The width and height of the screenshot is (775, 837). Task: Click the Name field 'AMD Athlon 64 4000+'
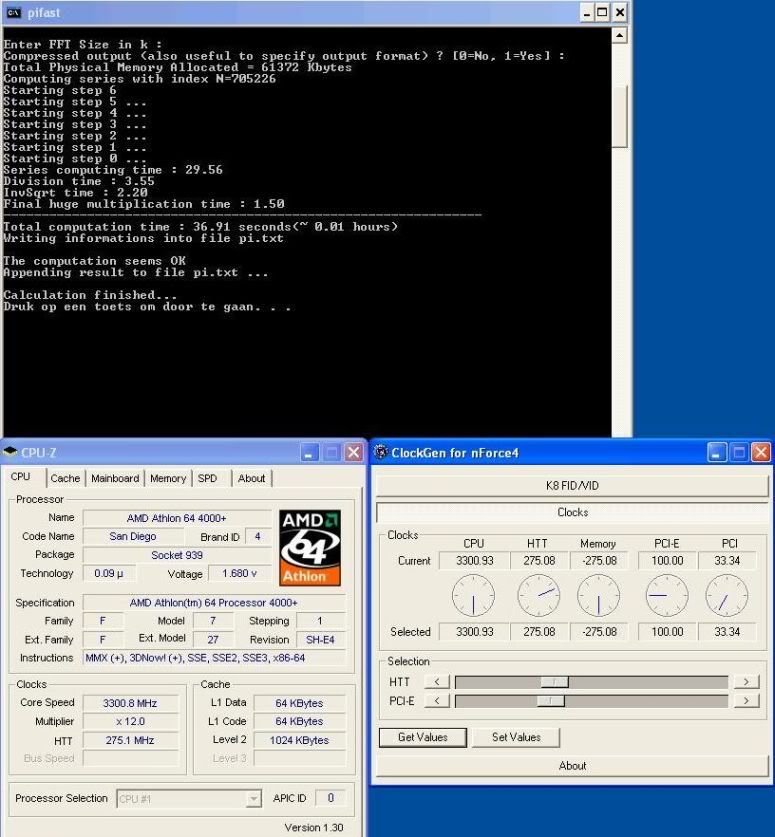click(177, 518)
